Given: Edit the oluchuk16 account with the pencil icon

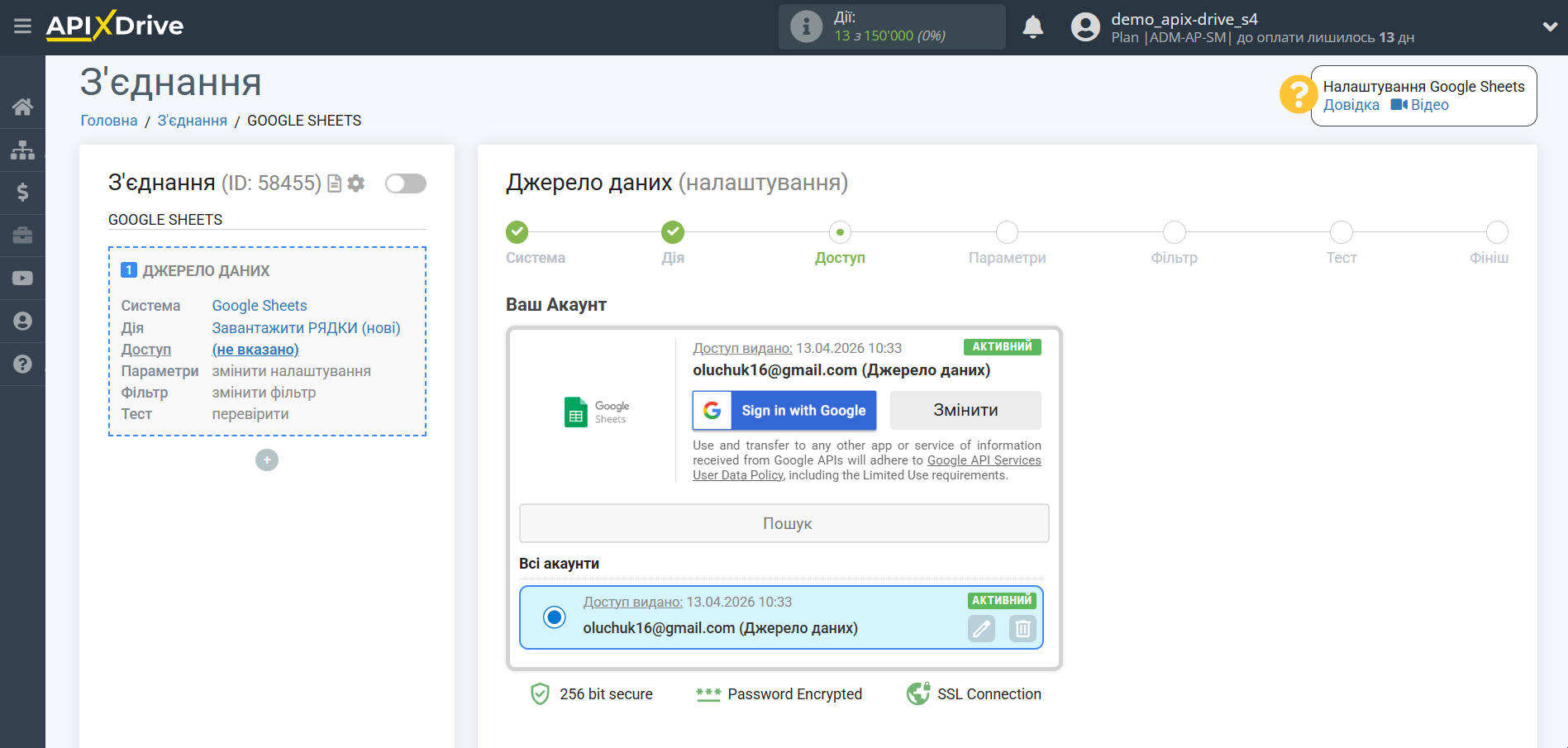Looking at the screenshot, I should pyautogui.click(x=981, y=629).
